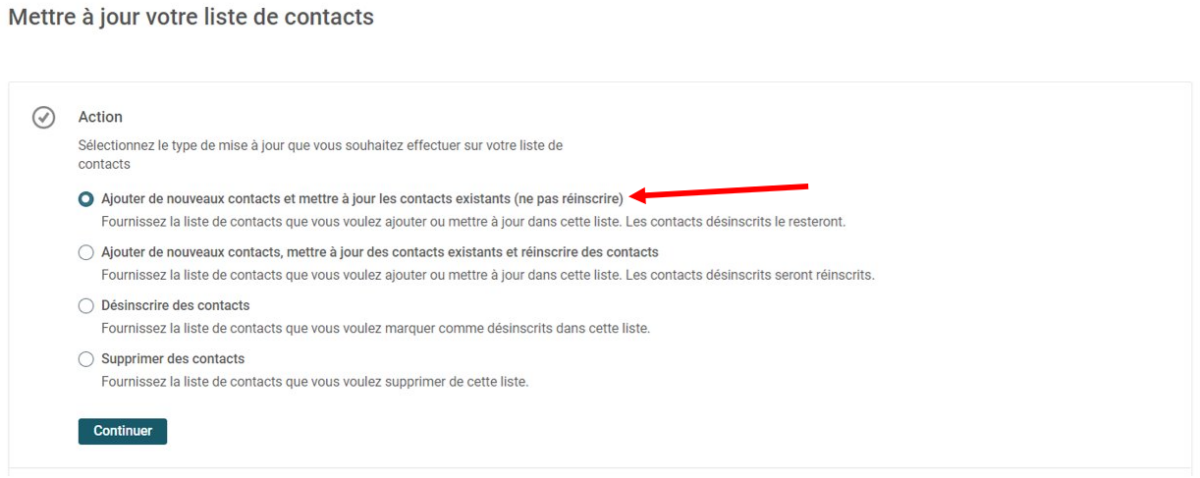Choose the 'Désinscrire des contacts' radio button
The width and height of the screenshot is (1200, 478).
86,305
